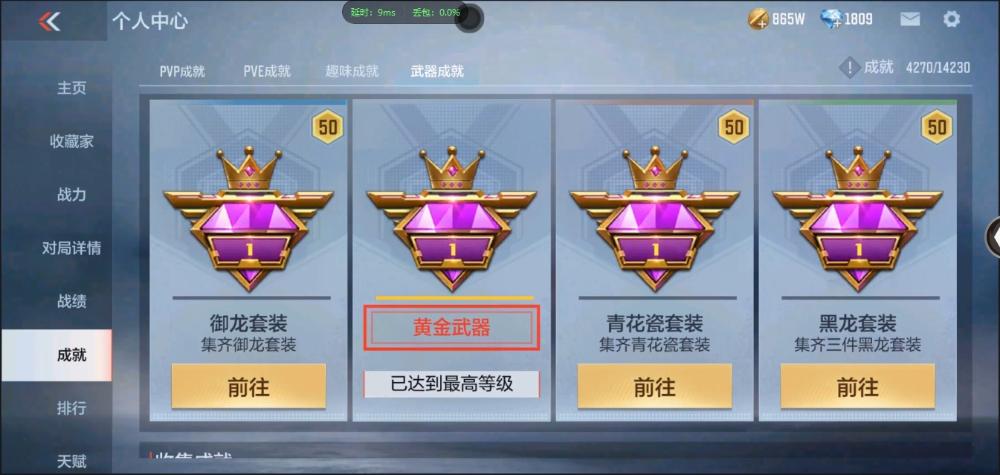This screenshot has width=1000, height=475.
Task: Open the mail envelope icon
Action: coord(910,19)
